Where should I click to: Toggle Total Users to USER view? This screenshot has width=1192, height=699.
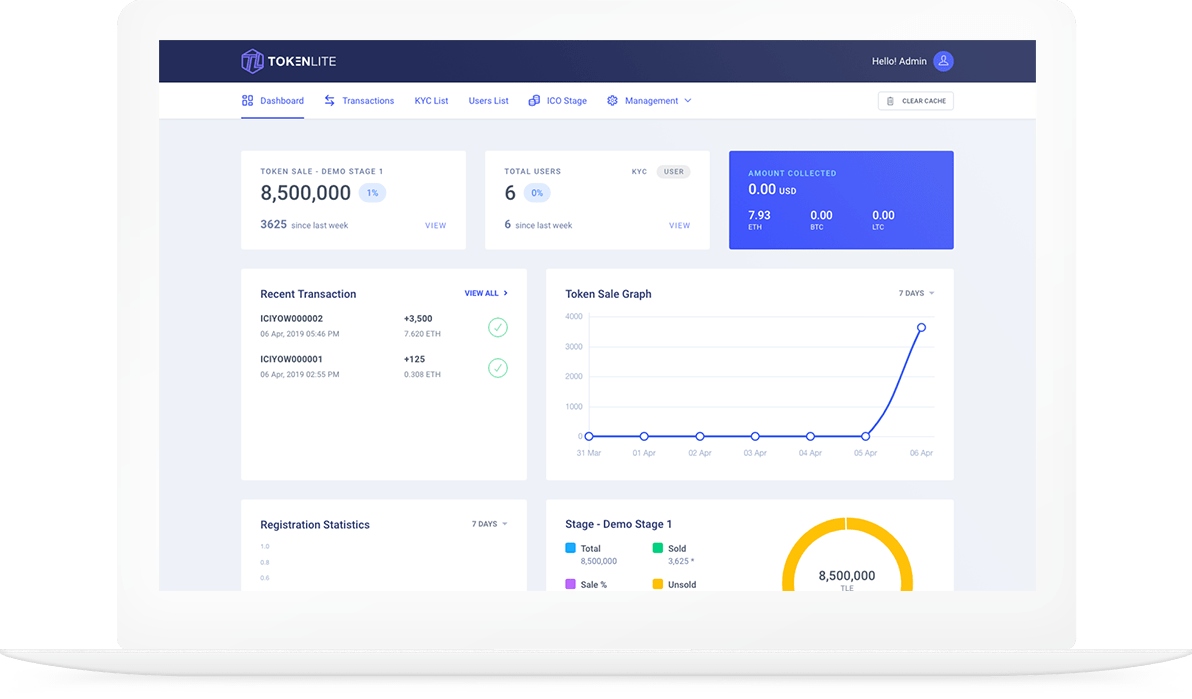pos(674,172)
